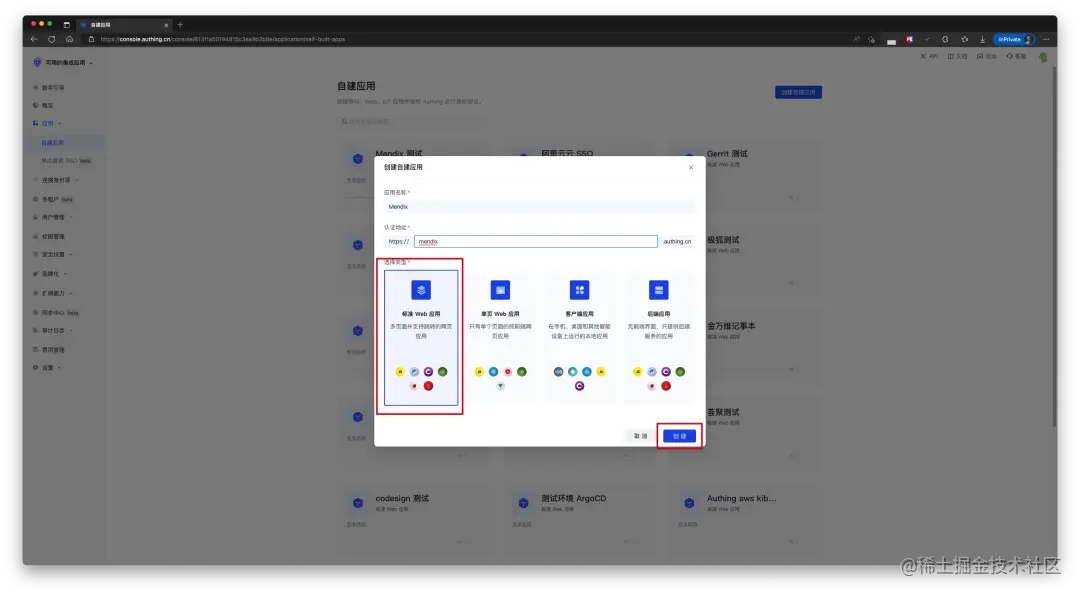This screenshot has height=595, width=1080.
Task: Focus the 应用名称 field containing Mendix
Action: (x=539, y=207)
